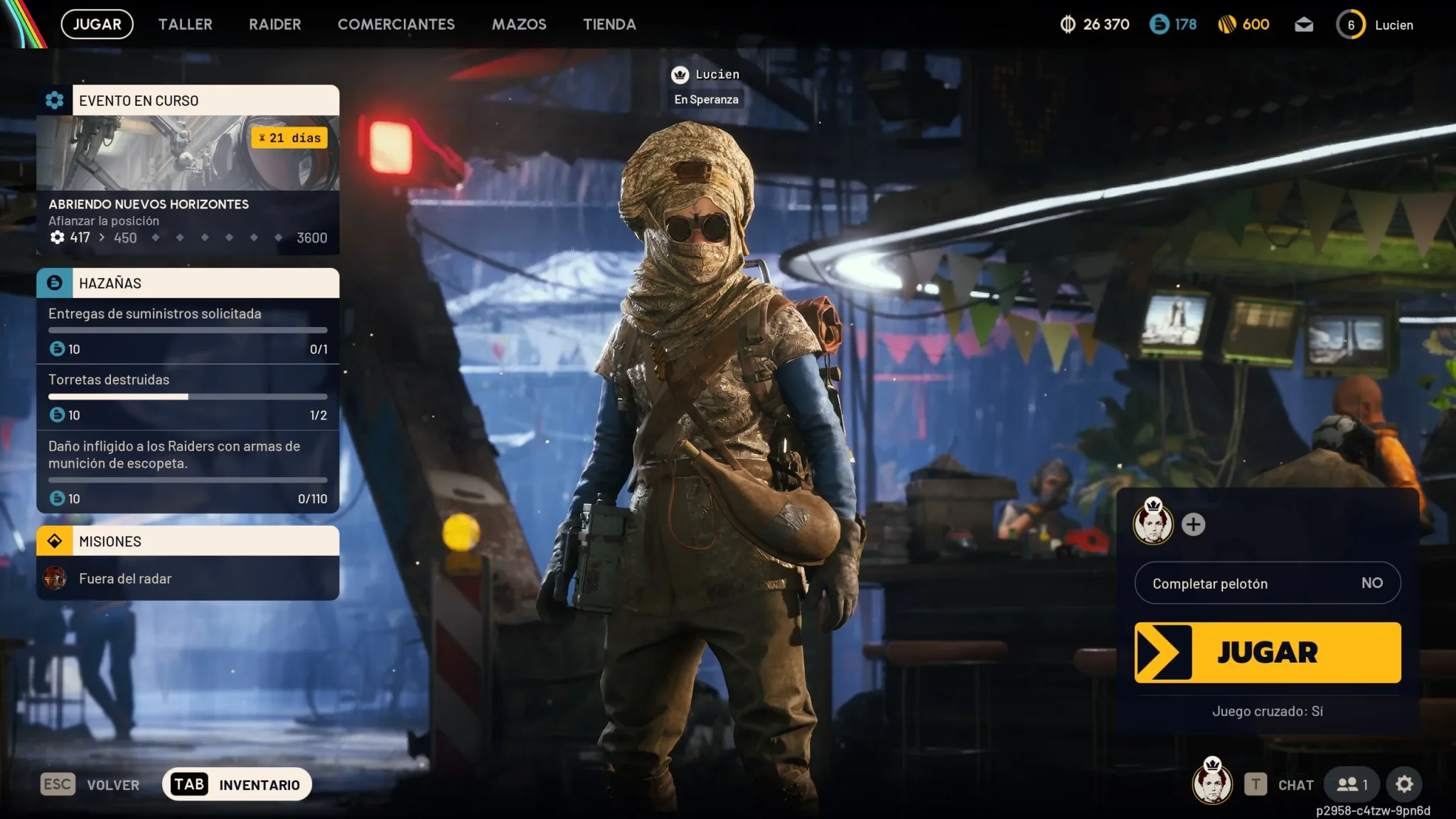1456x819 pixels.
Task: Select the Daño infligido a los Raiders feat
Action: coord(188,472)
